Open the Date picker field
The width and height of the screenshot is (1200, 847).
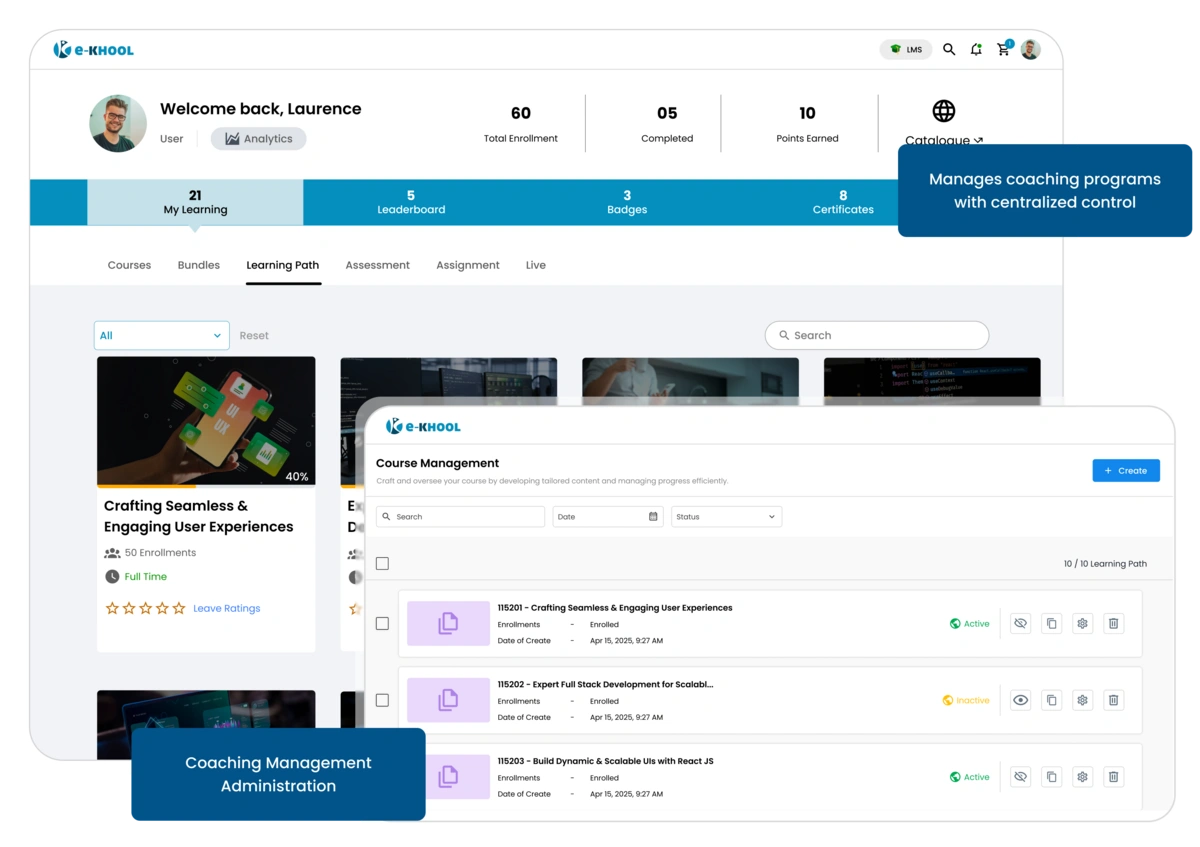tap(607, 516)
